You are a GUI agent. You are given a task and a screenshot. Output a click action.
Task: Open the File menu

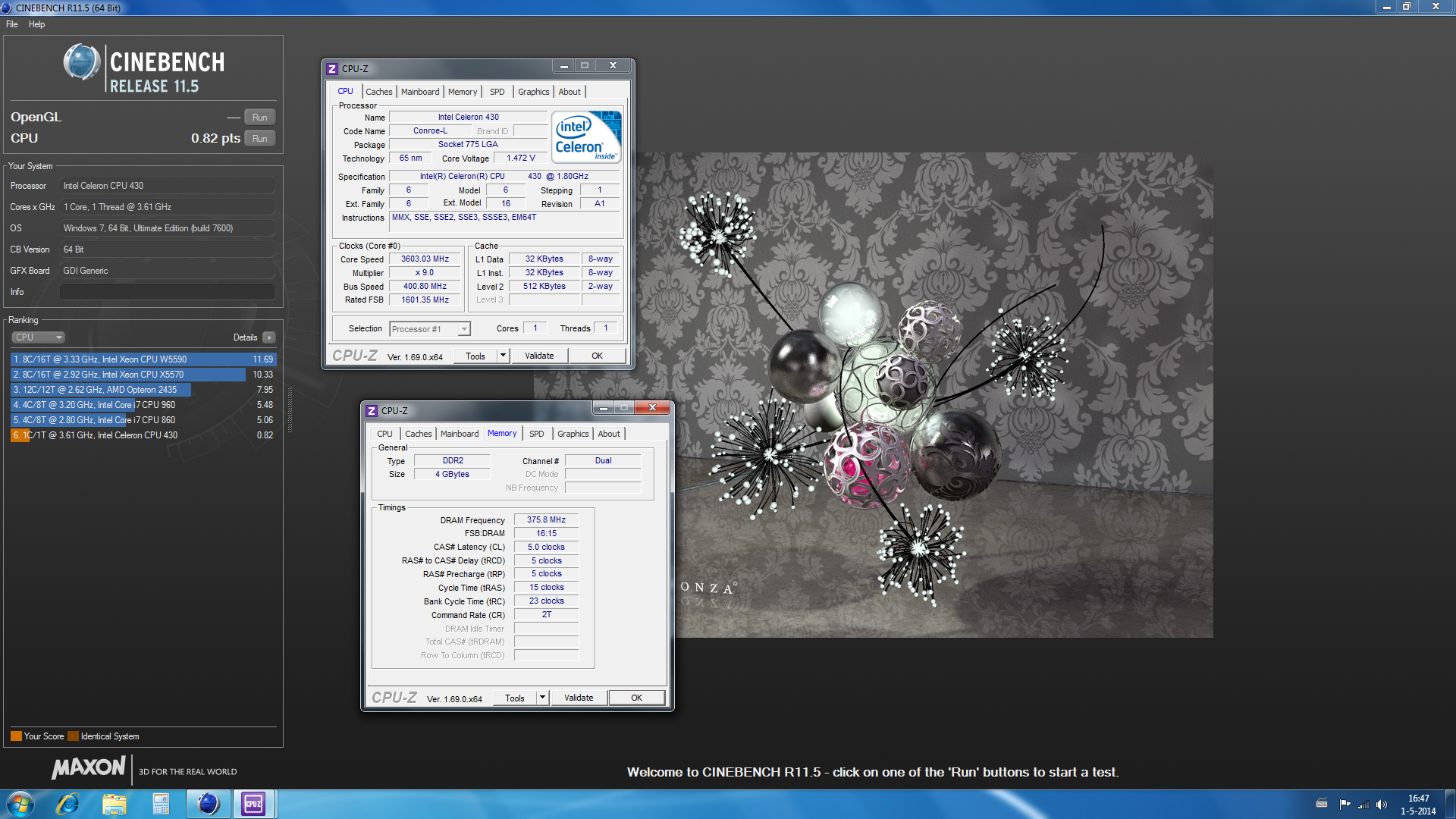click(x=12, y=24)
